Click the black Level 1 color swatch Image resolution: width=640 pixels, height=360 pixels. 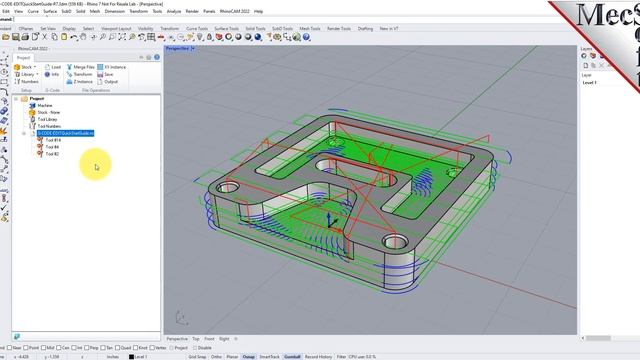point(131,357)
